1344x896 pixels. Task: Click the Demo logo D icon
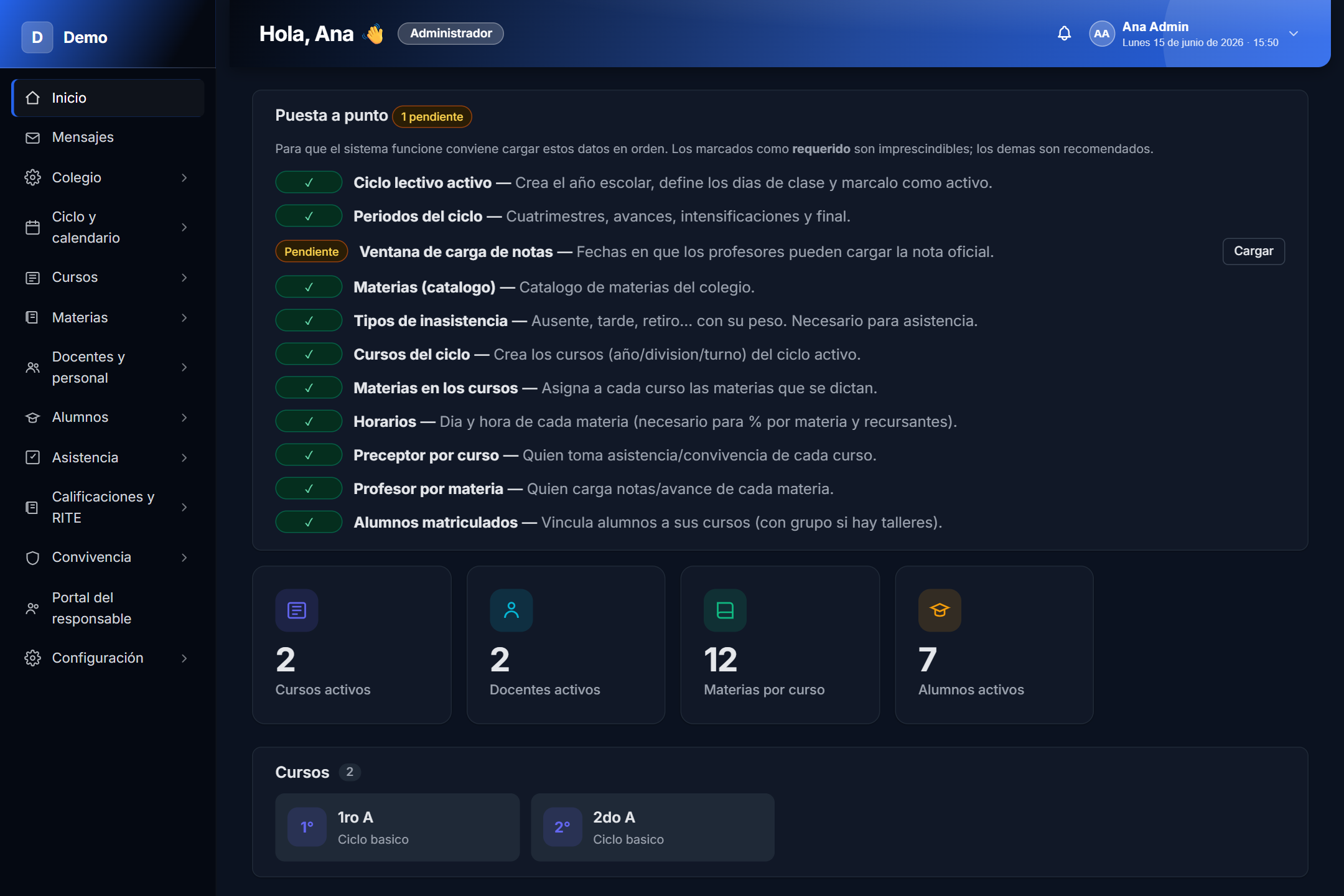[37, 37]
